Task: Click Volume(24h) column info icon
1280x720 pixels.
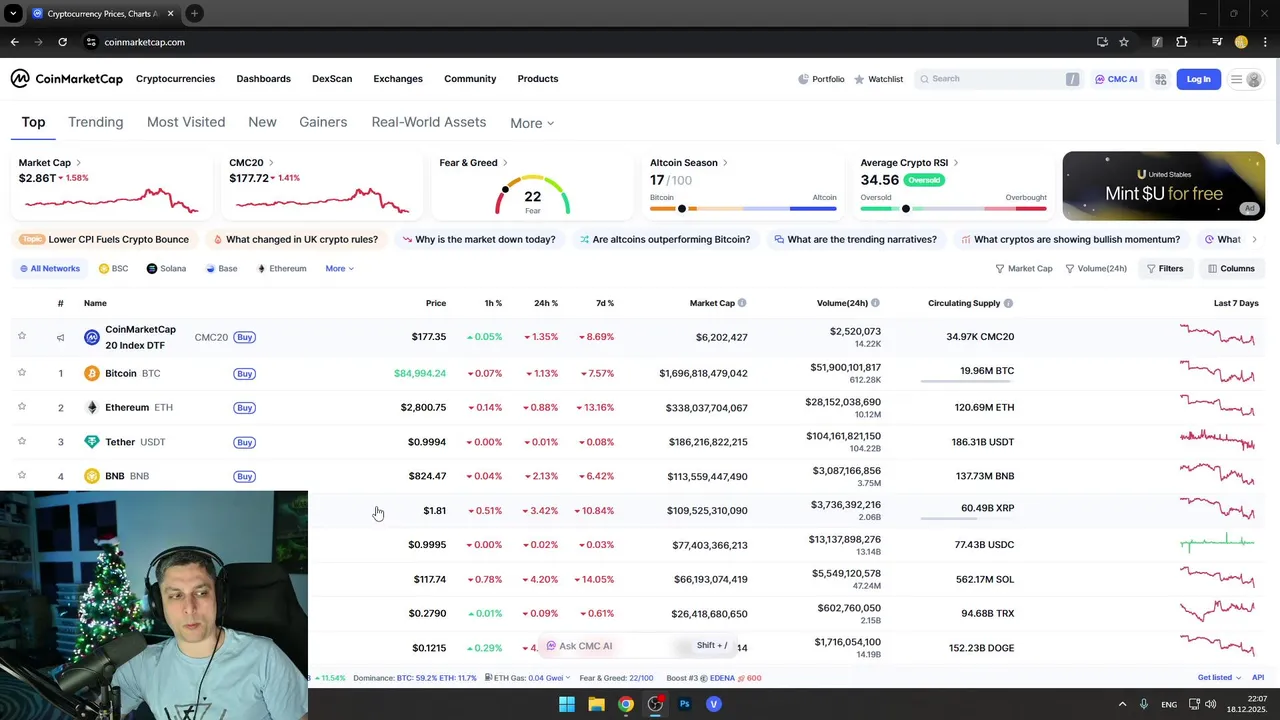Action: [x=875, y=303]
